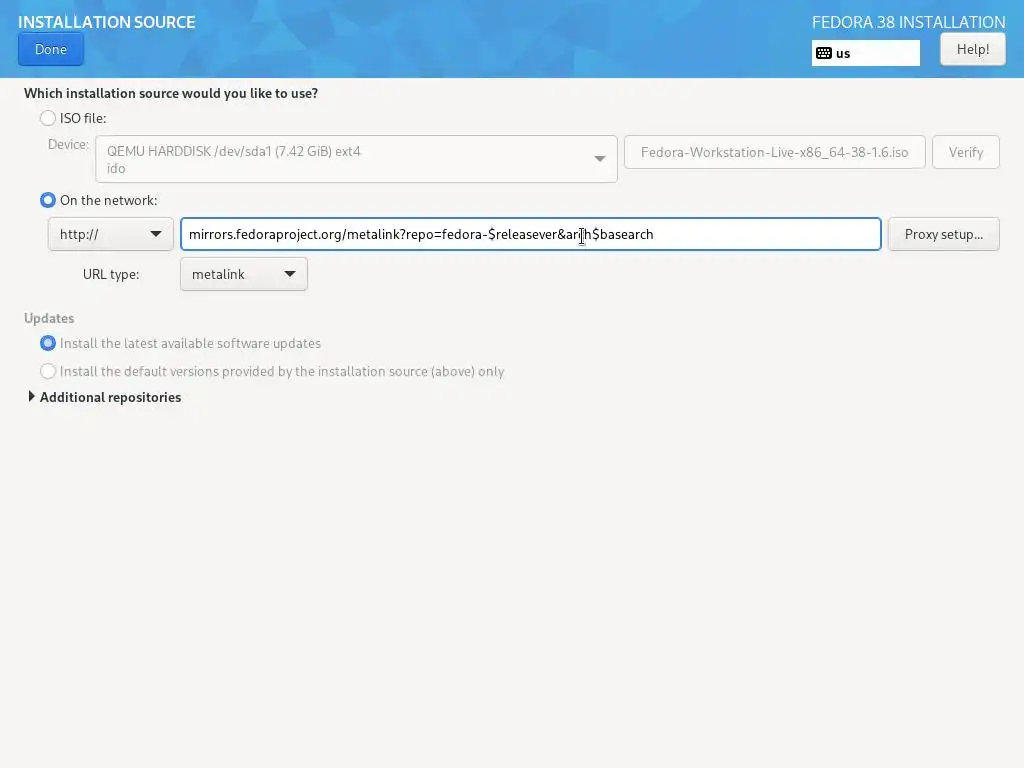This screenshot has width=1024, height=768.
Task: Open the http:// protocol dropdown
Action: 110,234
